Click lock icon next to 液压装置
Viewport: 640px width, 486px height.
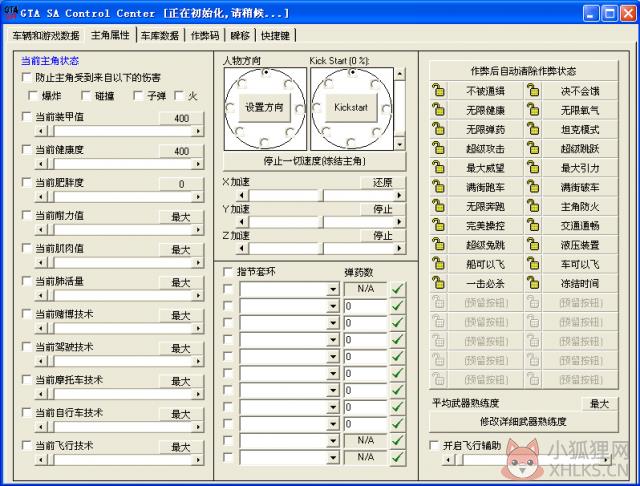[533, 245]
